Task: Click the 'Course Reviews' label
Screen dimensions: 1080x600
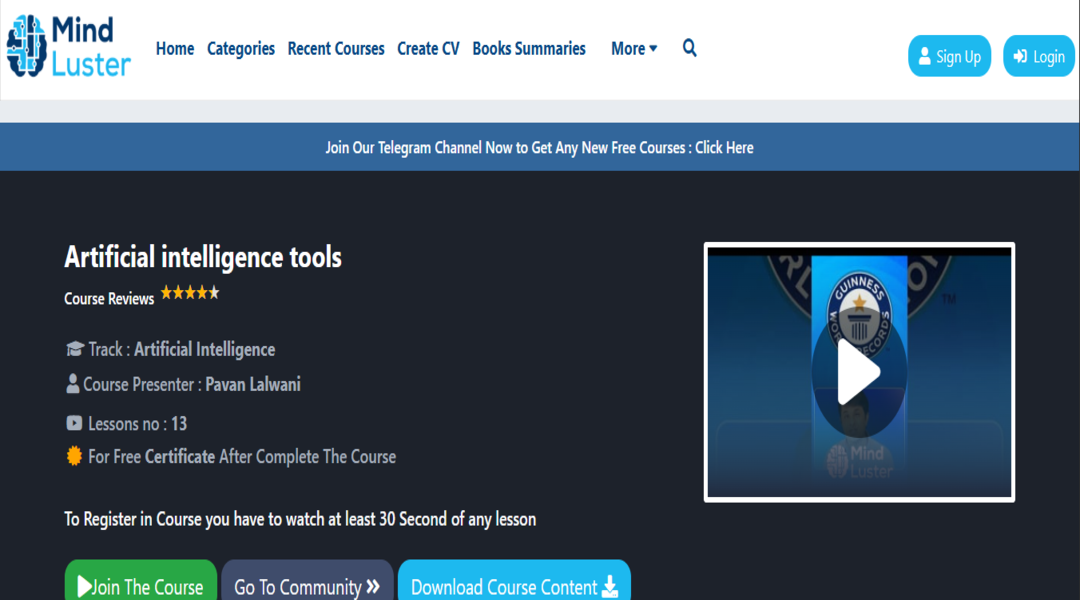Action: pos(109,299)
